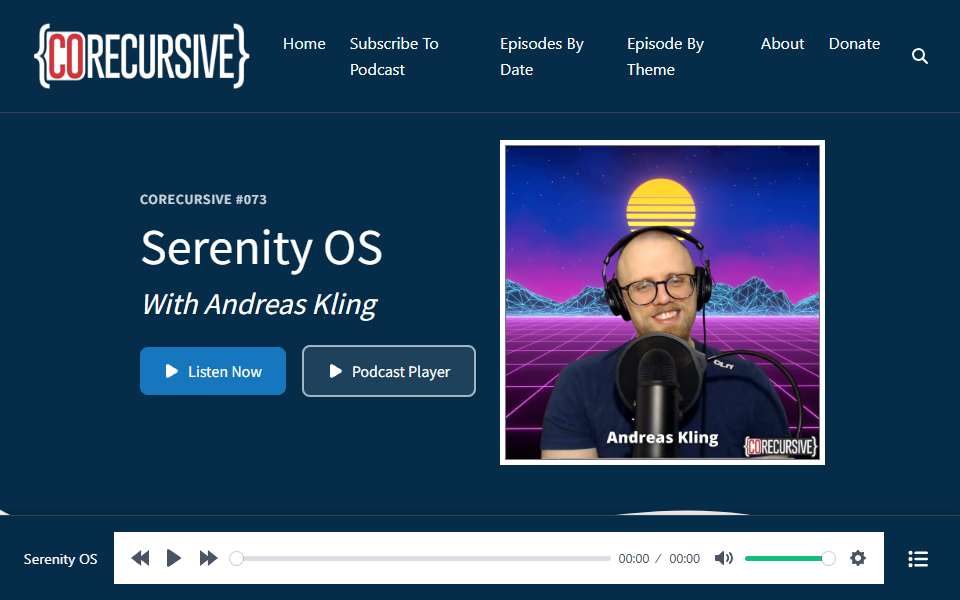Viewport: 960px width, 600px height.
Task: Show the episode playlist list icon
Action: pyautogui.click(x=918, y=558)
